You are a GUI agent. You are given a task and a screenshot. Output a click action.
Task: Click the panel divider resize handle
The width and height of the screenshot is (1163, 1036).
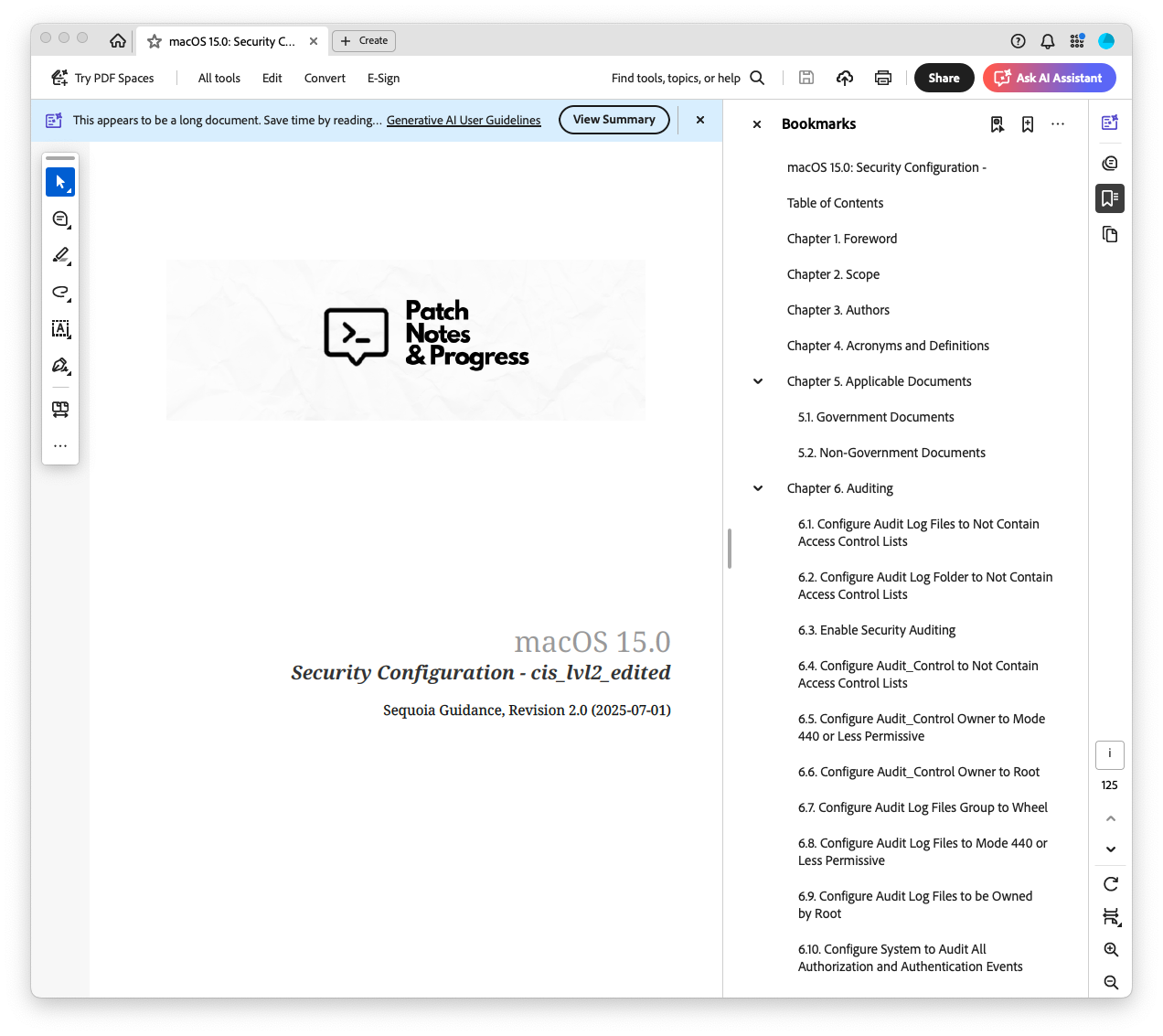[x=729, y=549]
